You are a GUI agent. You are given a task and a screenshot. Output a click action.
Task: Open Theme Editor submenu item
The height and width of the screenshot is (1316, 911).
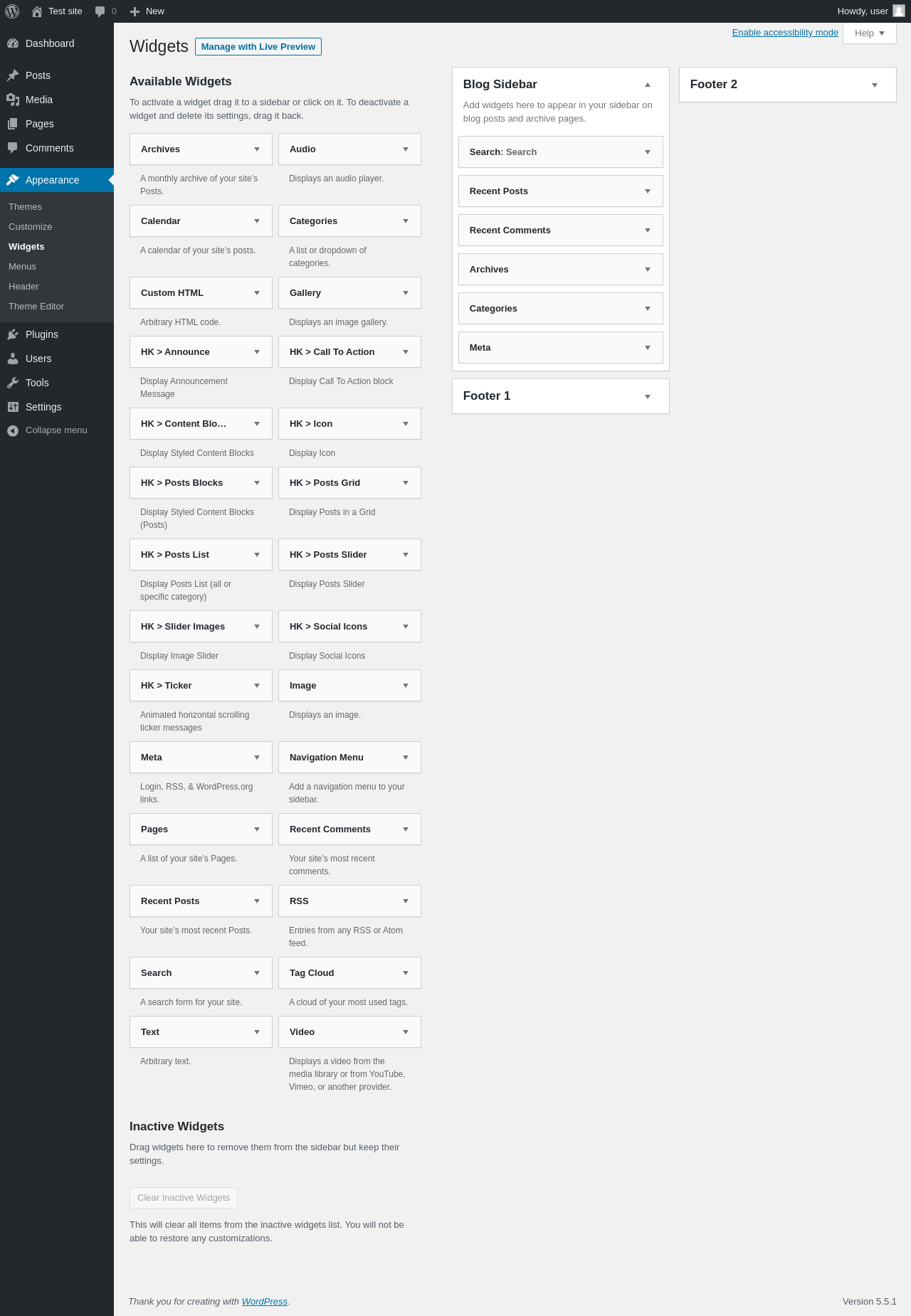[36, 307]
